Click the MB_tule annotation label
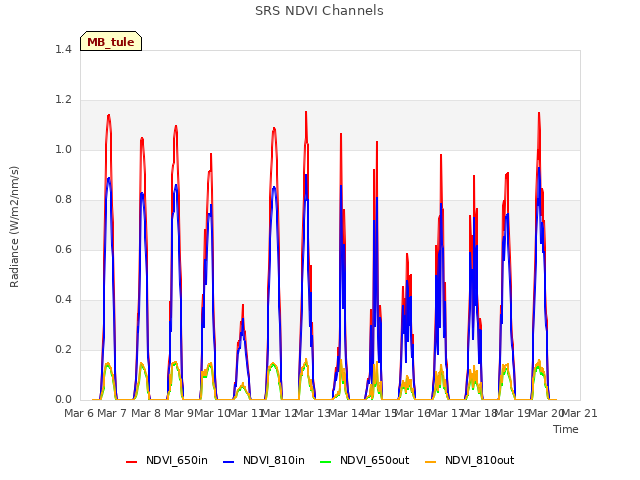Screen dimensions: 640x480 pyautogui.click(x=111, y=41)
